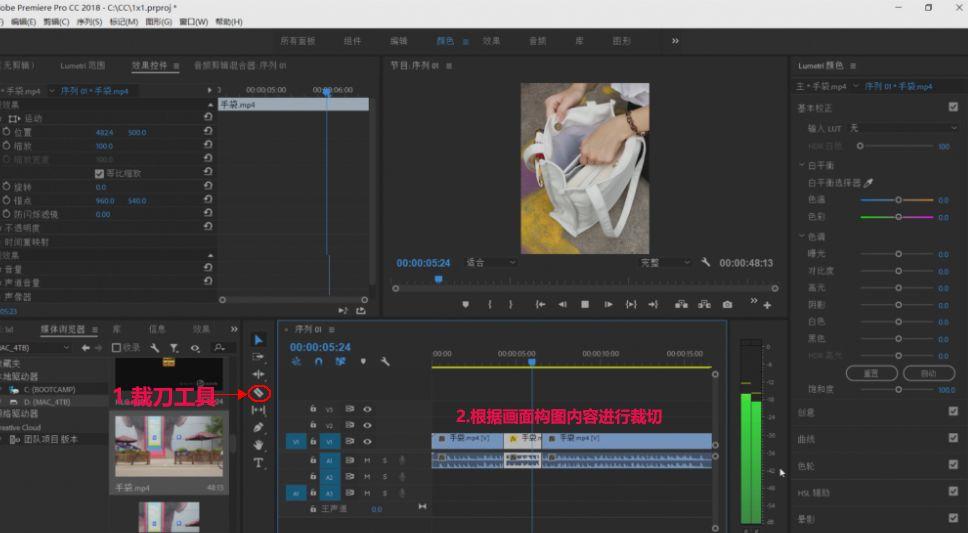Open Program monitor settings wrench

[x=706, y=262]
